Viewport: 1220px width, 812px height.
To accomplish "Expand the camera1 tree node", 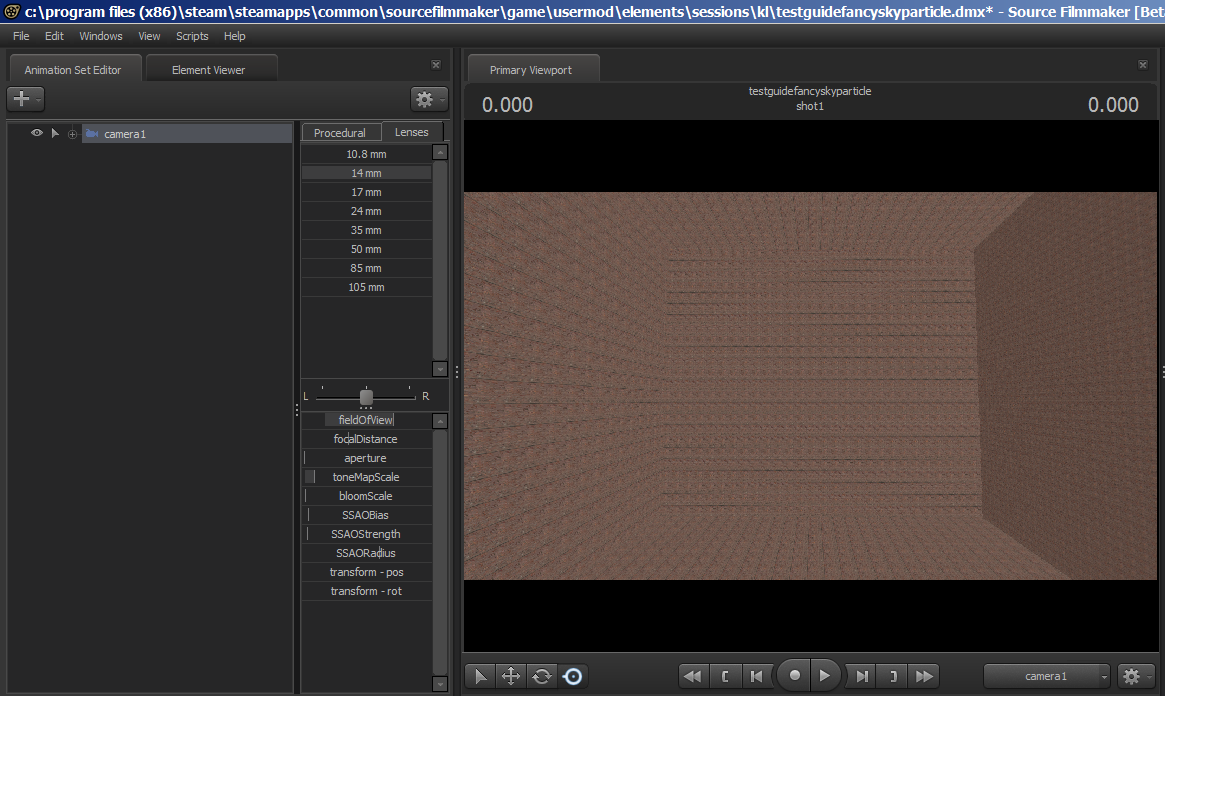I will click(72, 134).
